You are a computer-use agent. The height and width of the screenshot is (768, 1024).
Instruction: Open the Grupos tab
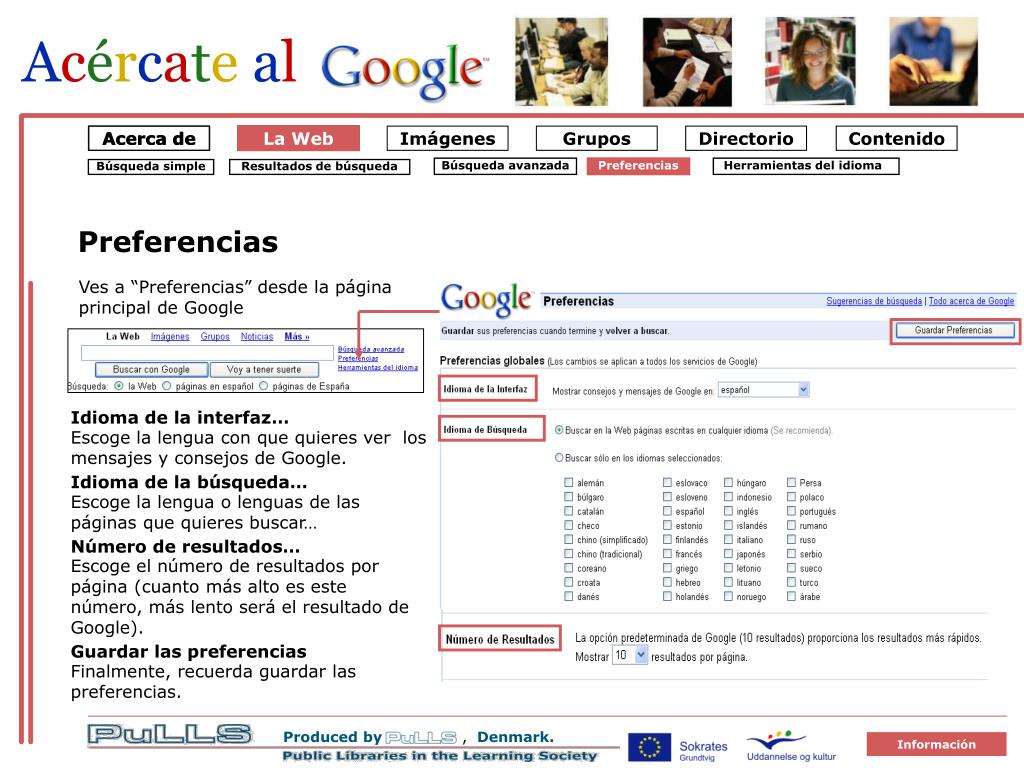[596, 138]
